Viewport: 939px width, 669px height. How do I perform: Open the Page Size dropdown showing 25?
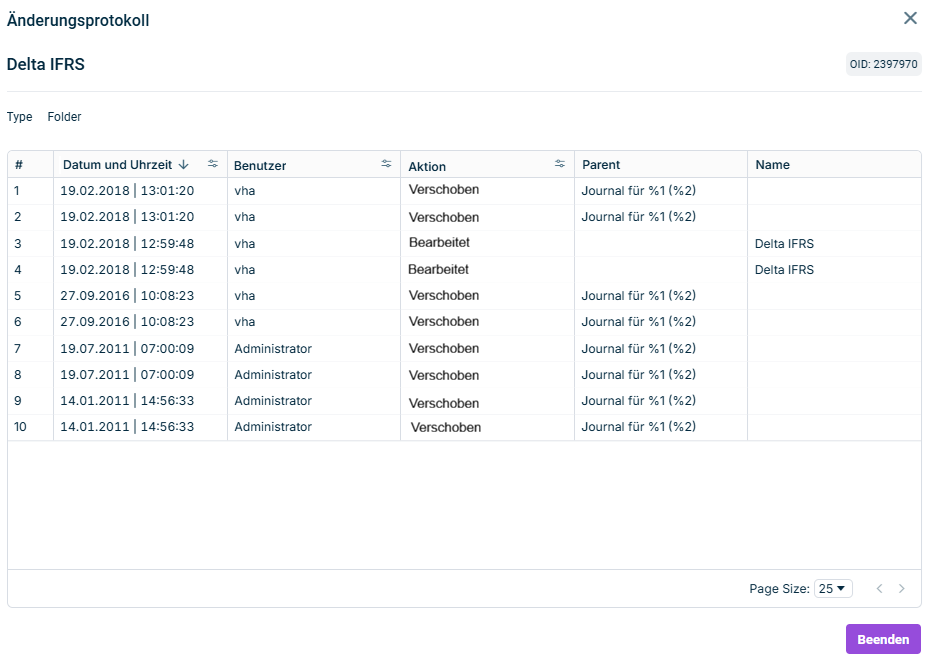point(833,589)
